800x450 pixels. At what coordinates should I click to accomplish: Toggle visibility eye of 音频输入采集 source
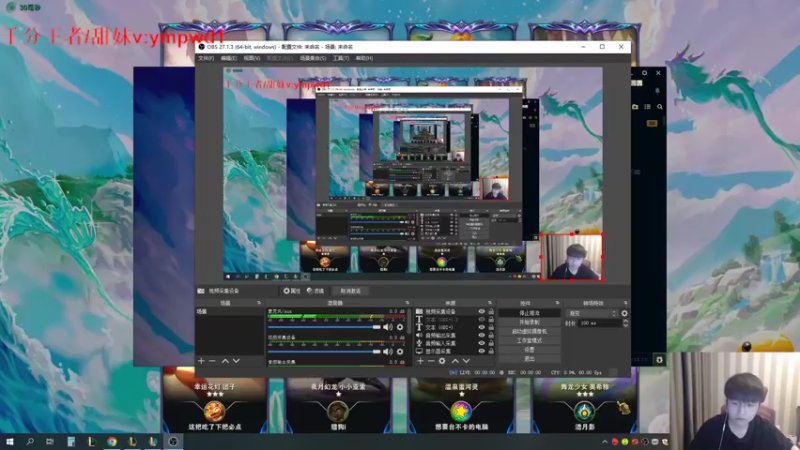click(x=481, y=343)
